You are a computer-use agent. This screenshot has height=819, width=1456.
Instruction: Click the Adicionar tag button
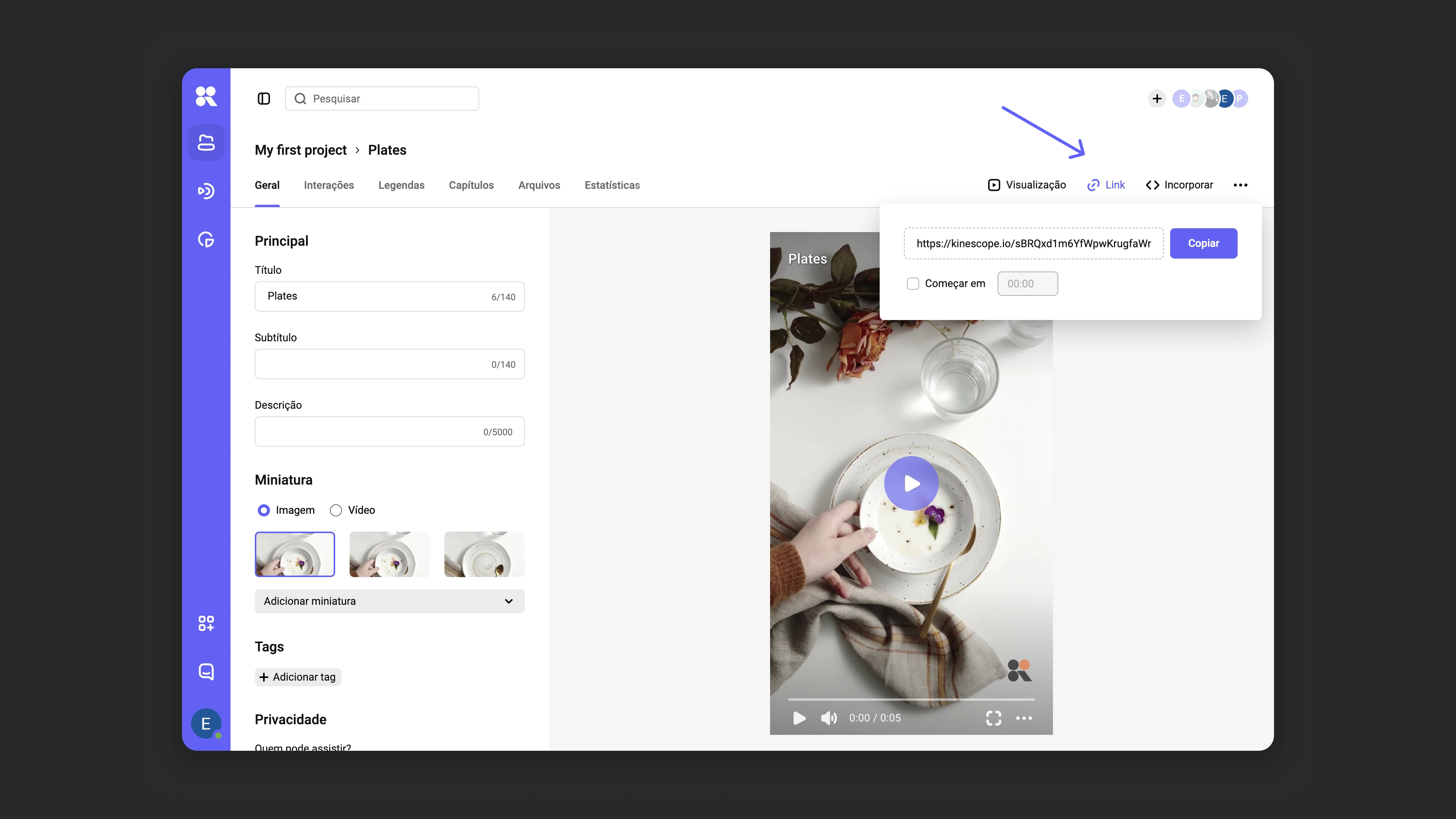point(298,677)
